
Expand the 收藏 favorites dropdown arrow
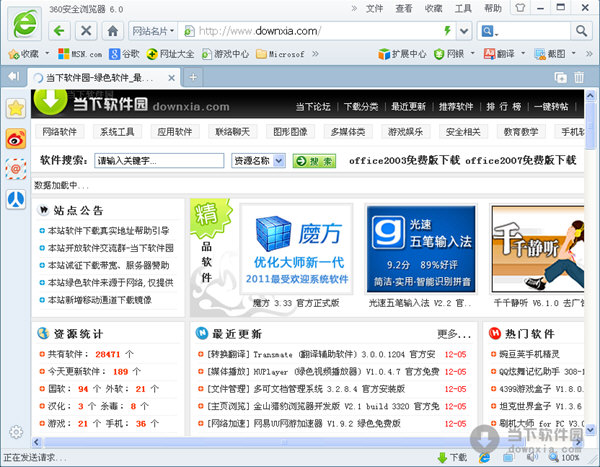point(47,53)
